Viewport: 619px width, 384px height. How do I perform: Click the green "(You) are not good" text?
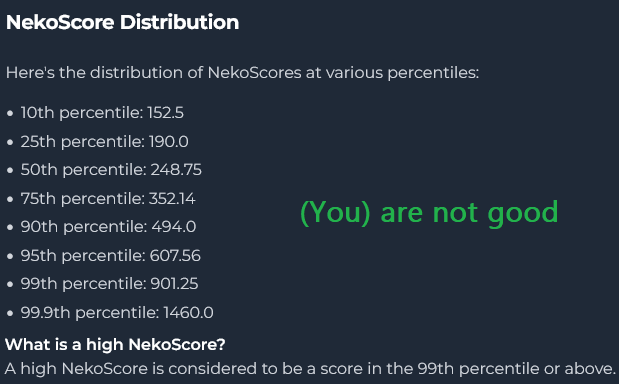click(x=429, y=213)
